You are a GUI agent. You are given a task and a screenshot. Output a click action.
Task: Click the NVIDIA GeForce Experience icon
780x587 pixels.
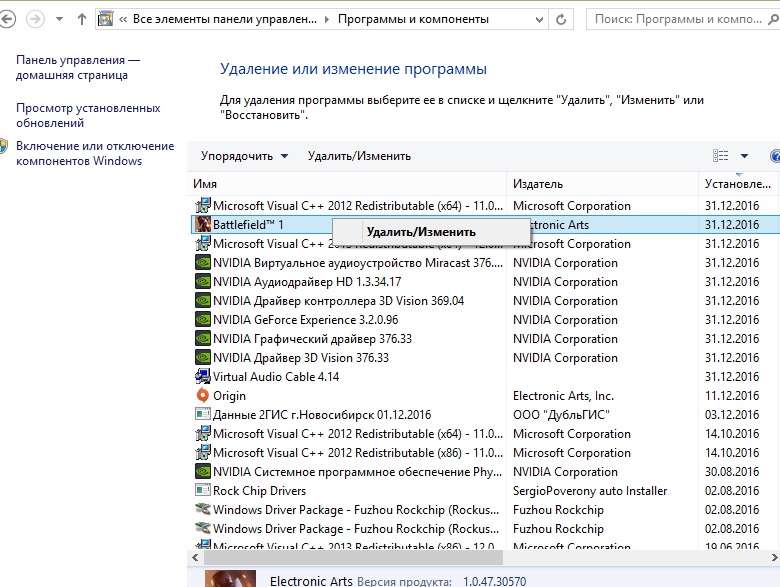coord(203,319)
